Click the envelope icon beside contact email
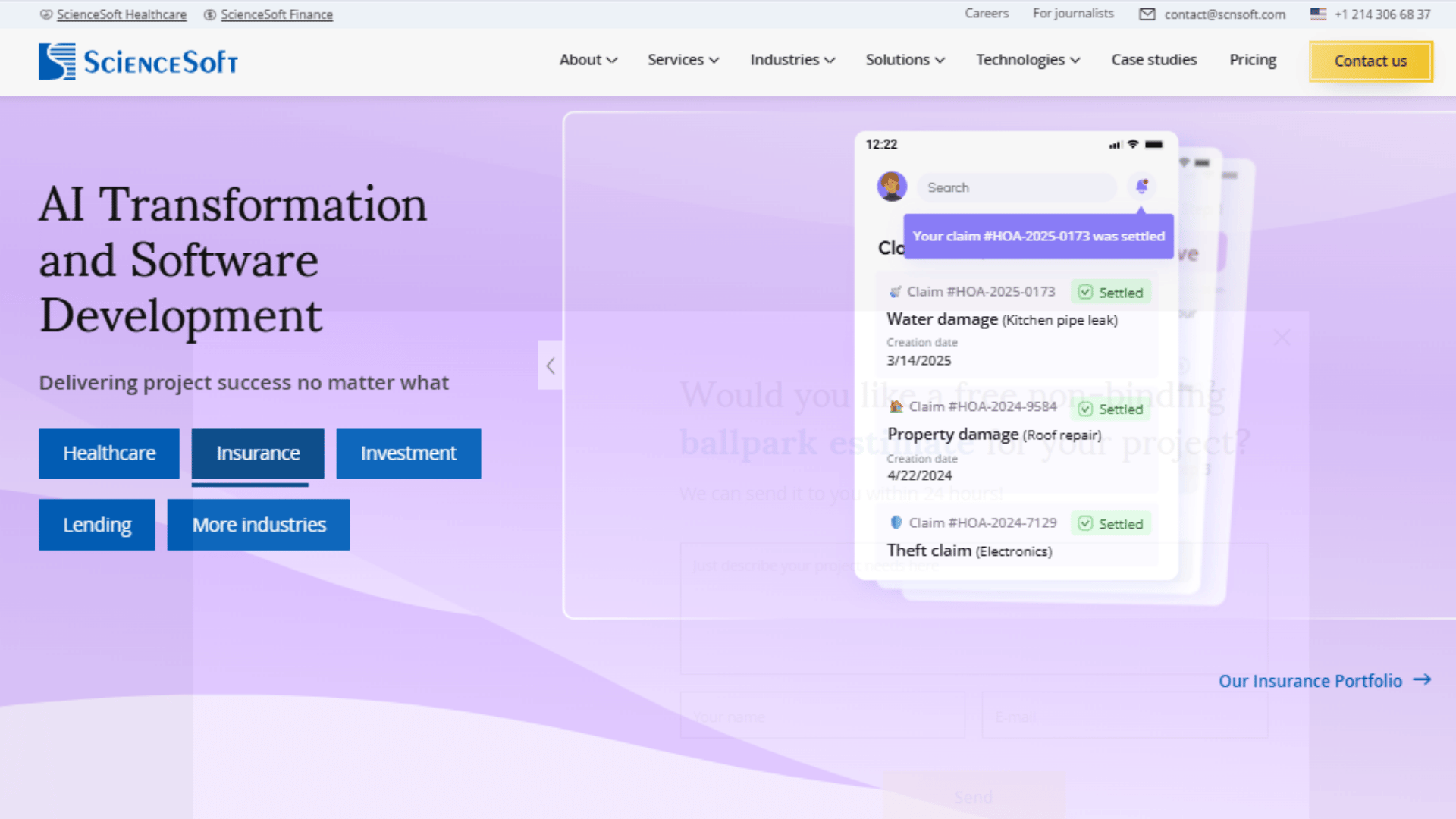 [x=1147, y=14]
